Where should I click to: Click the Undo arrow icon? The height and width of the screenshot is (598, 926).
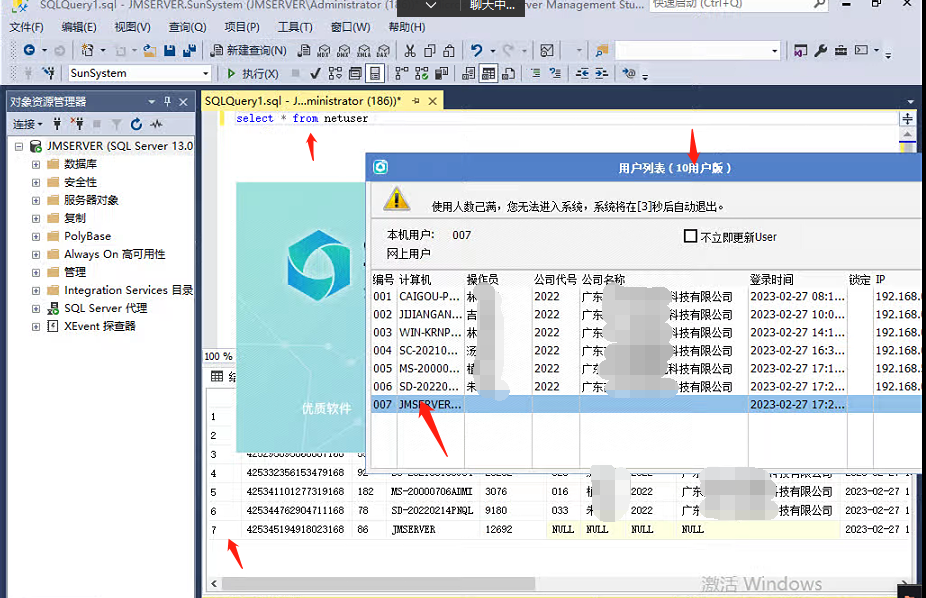click(x=477, y=50)
